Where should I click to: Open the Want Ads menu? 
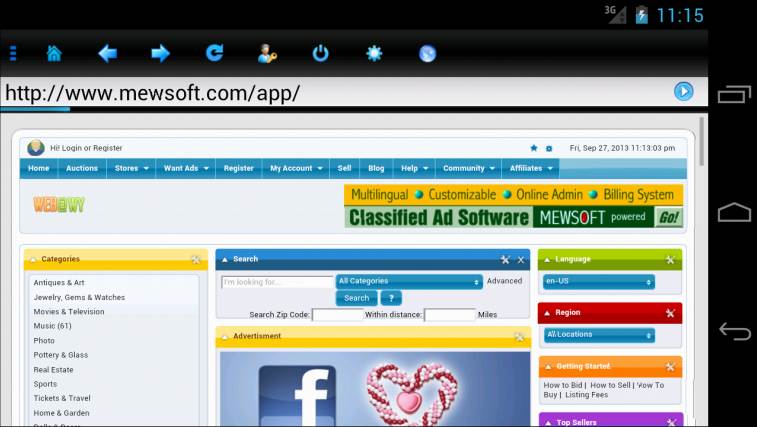point(186,168)
